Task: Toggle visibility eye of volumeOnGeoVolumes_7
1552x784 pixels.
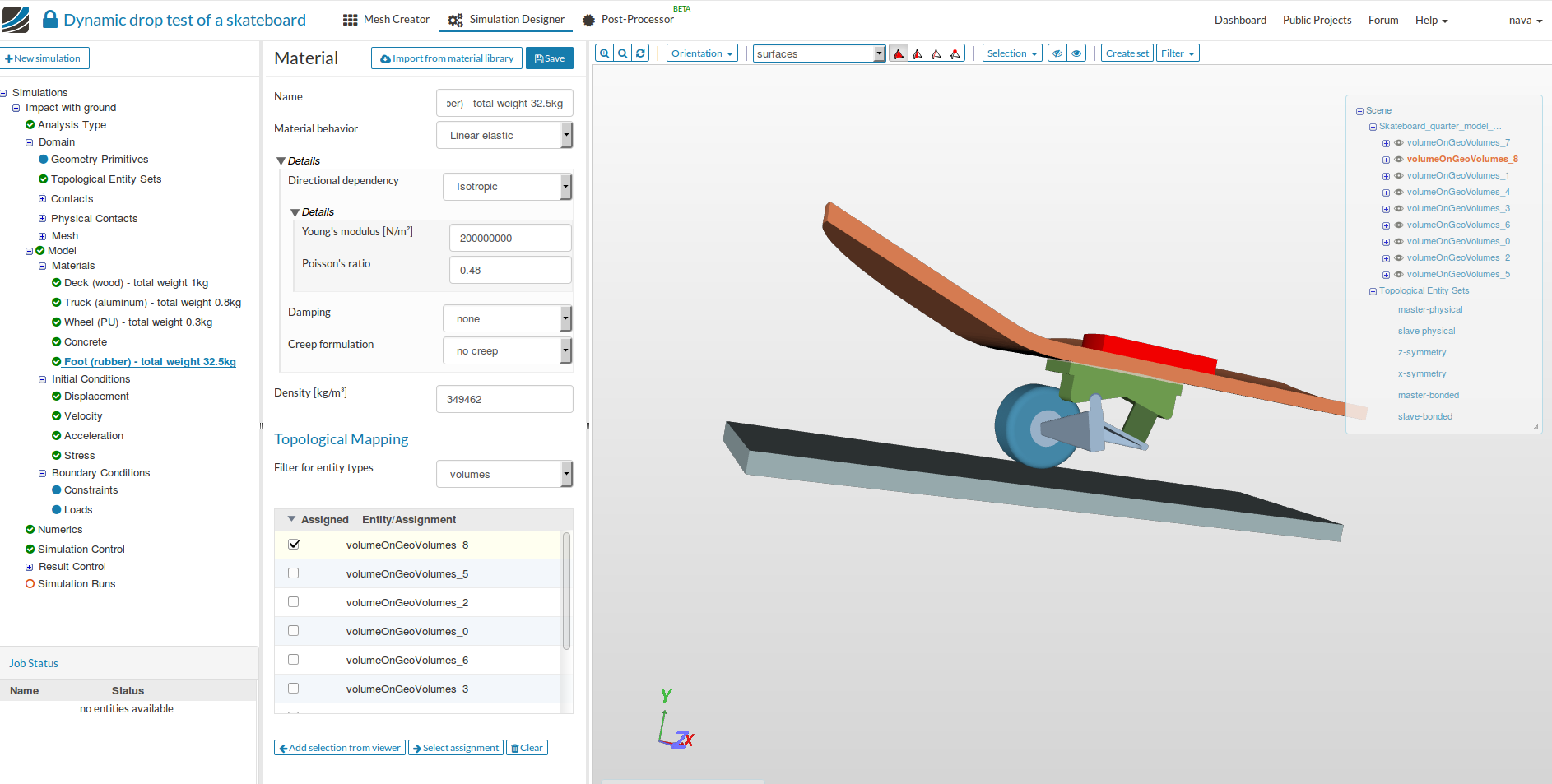Action: (1399, 143)
